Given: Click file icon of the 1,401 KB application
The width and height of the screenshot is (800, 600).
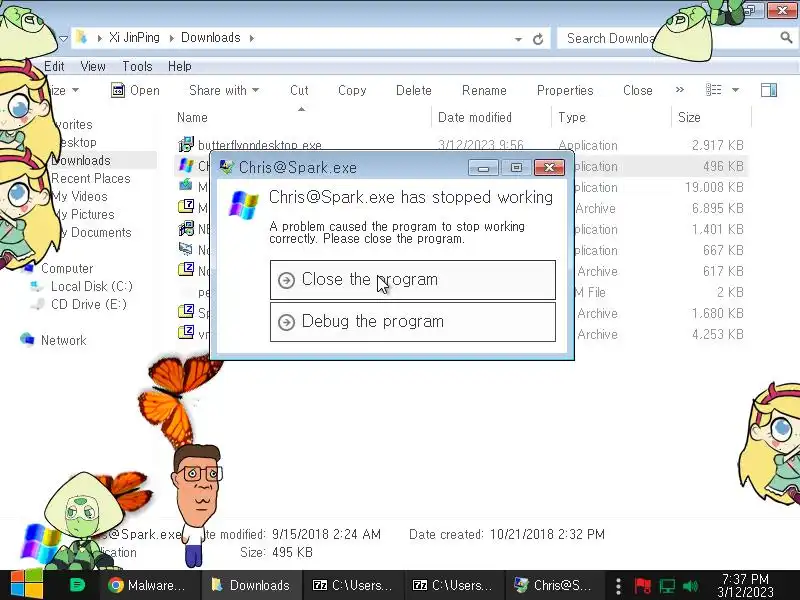Looking at the screenshot, I should pos(186,228).
